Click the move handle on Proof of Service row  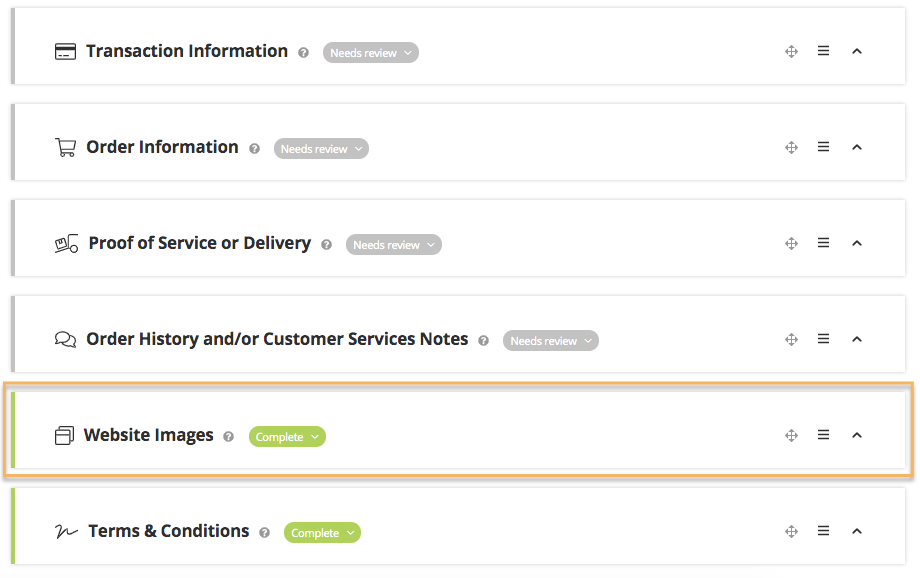[791, 243]
